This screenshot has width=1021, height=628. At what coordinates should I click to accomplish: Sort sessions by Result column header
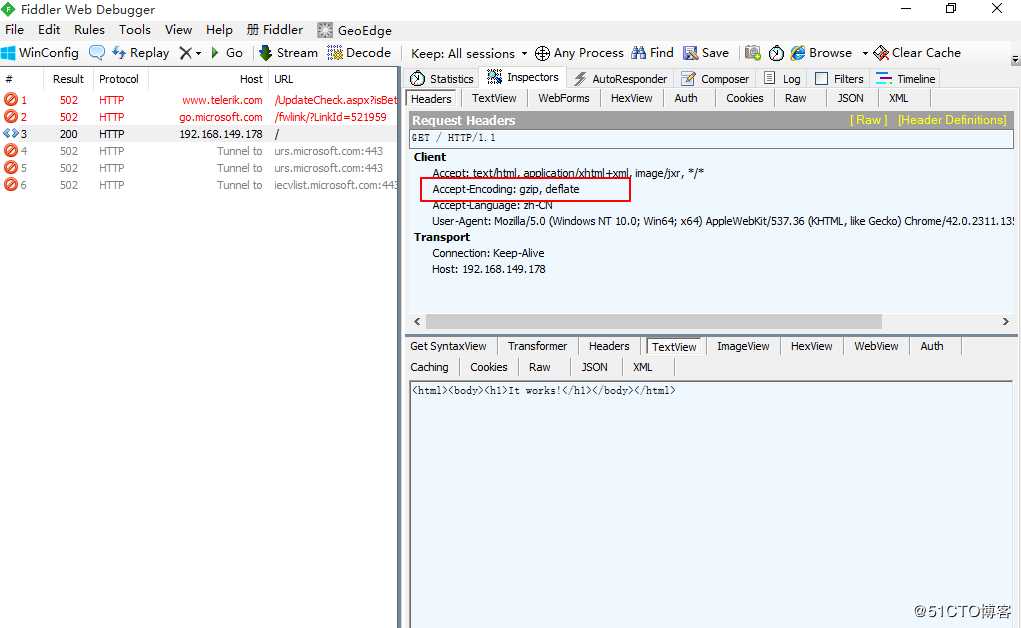[x=68, y=79]
